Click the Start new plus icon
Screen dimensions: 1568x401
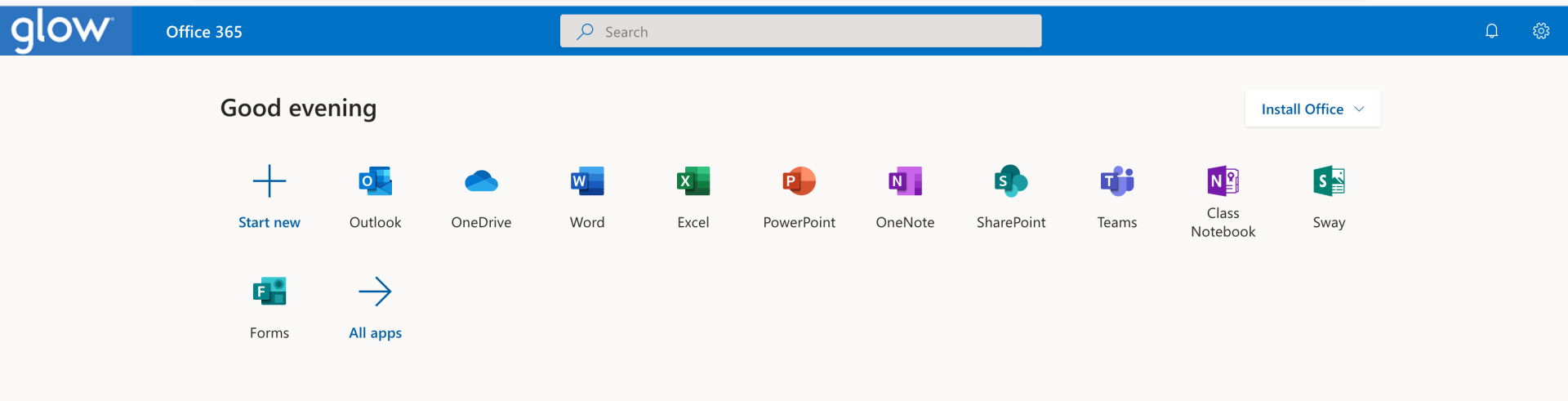click(x=269, y=181)
